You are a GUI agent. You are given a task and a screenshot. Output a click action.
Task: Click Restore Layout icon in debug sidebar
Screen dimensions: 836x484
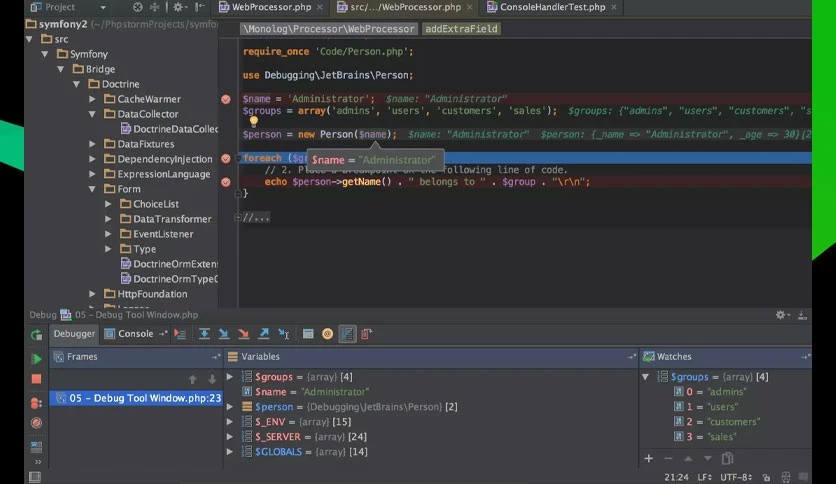point(36,447)
